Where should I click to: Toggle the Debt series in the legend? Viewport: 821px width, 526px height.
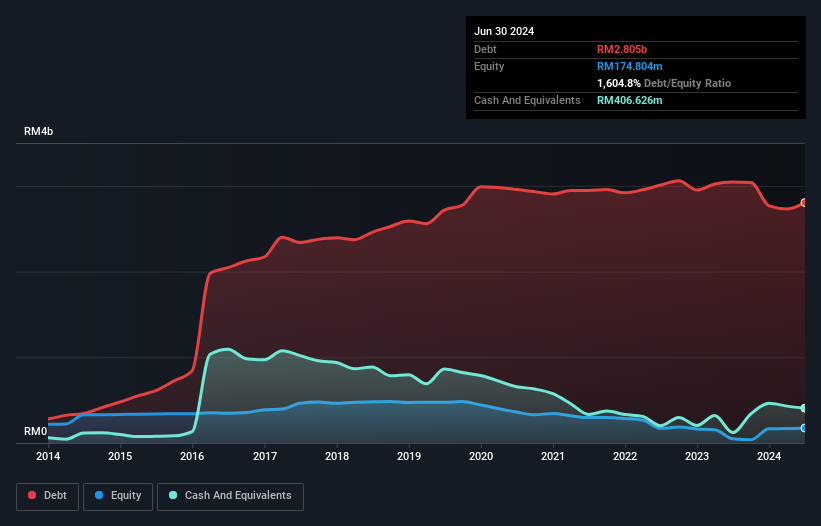(x=47, y=496)
